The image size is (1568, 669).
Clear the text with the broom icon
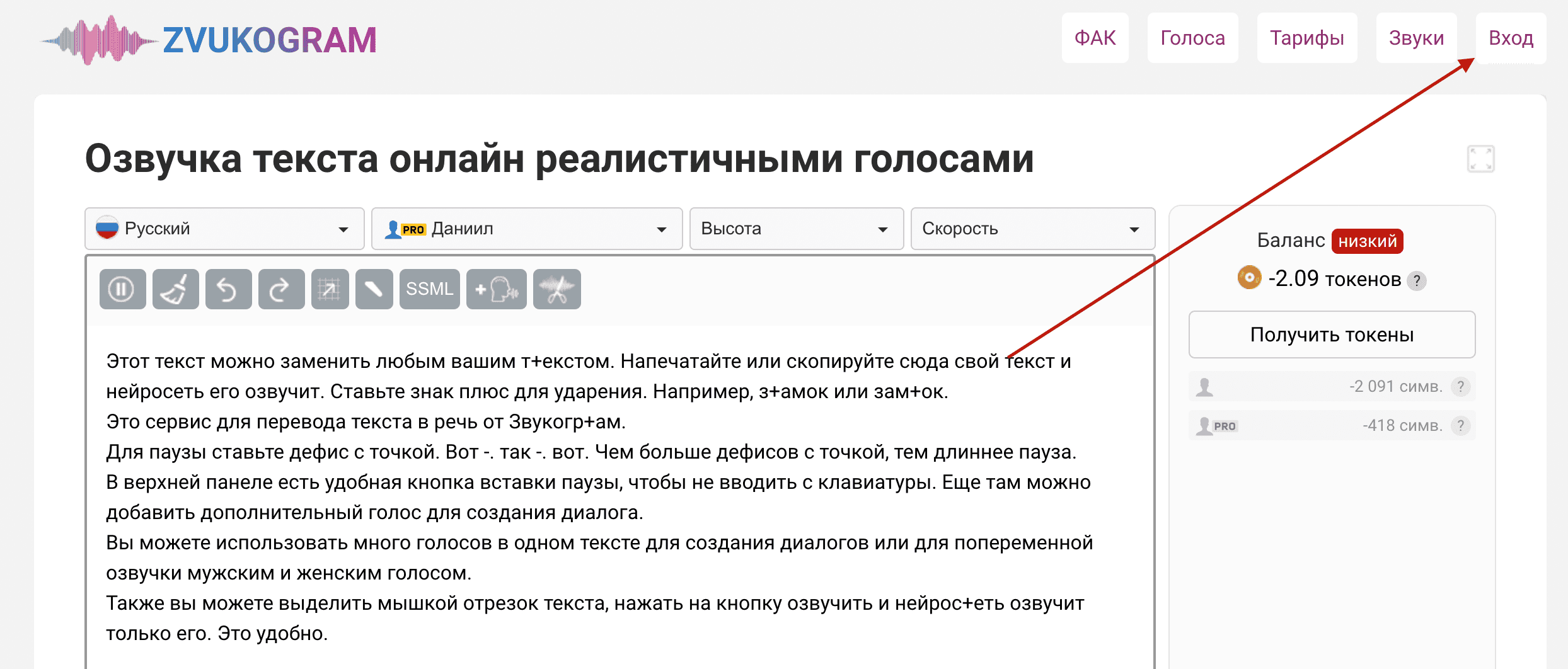click(x=175, y=289)
